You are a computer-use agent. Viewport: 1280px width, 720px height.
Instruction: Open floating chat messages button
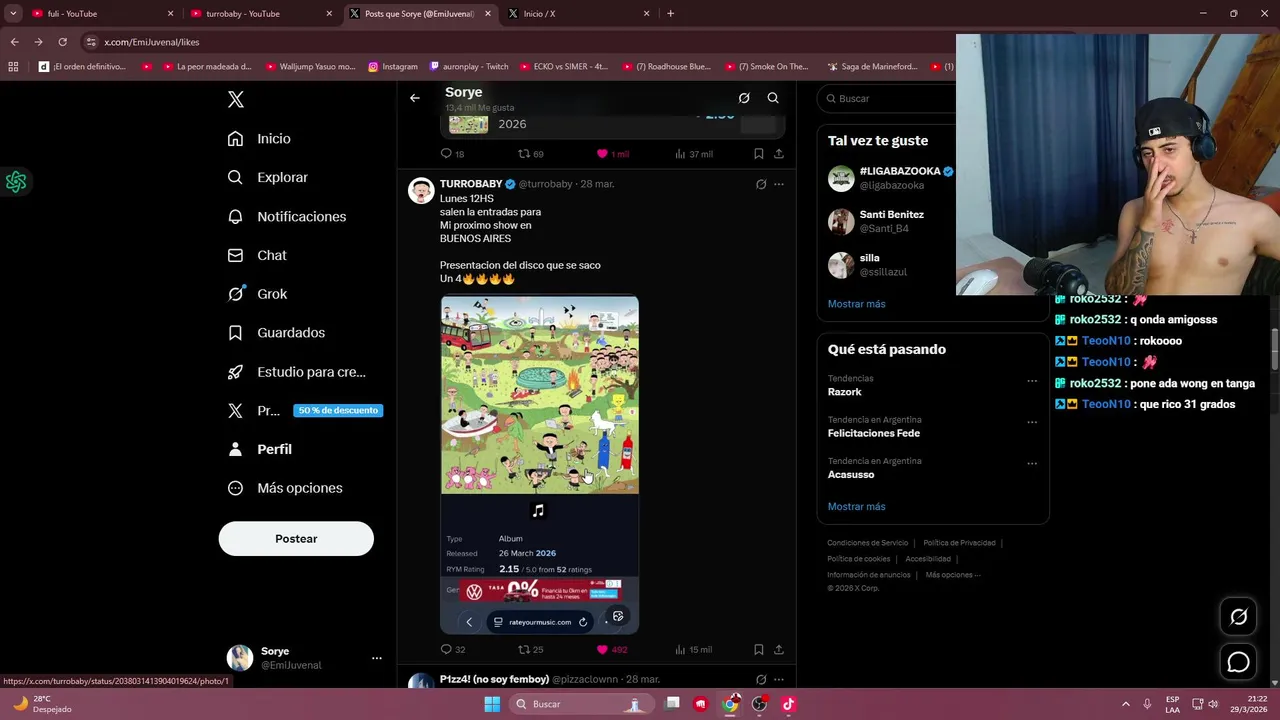coord(1238,662)
